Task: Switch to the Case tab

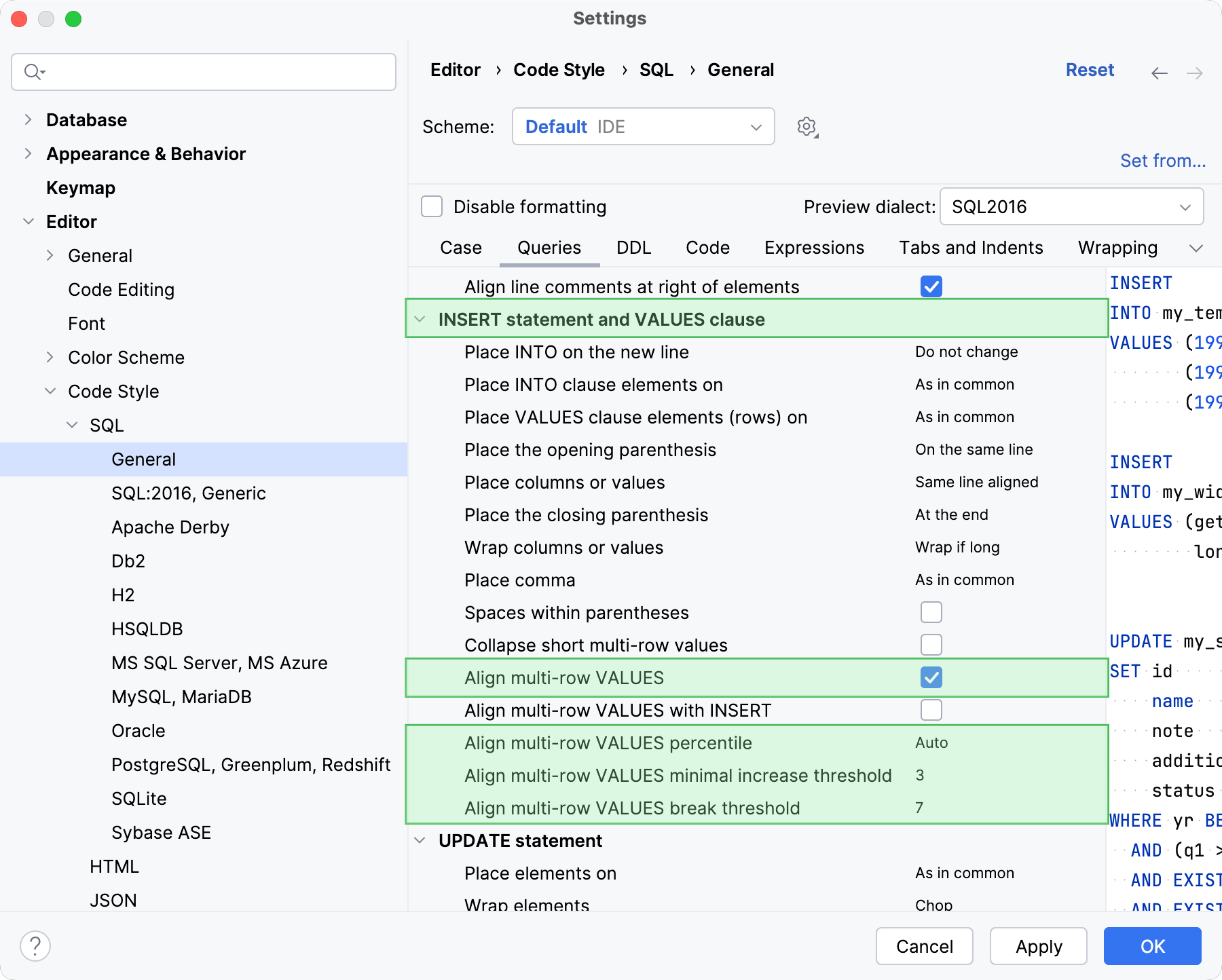Action: [460, 248]
